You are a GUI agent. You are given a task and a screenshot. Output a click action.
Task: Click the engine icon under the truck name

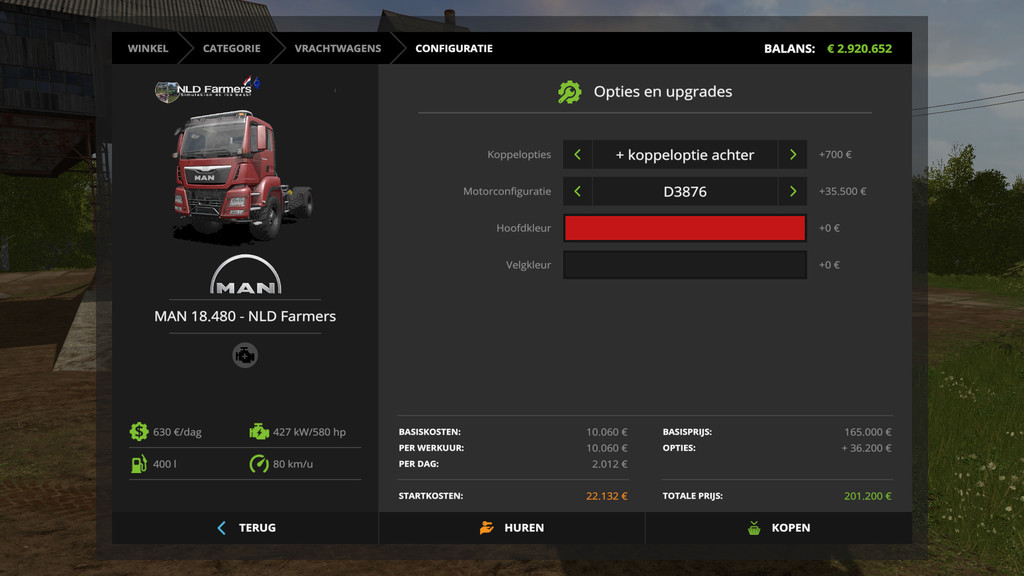point(245,355)
